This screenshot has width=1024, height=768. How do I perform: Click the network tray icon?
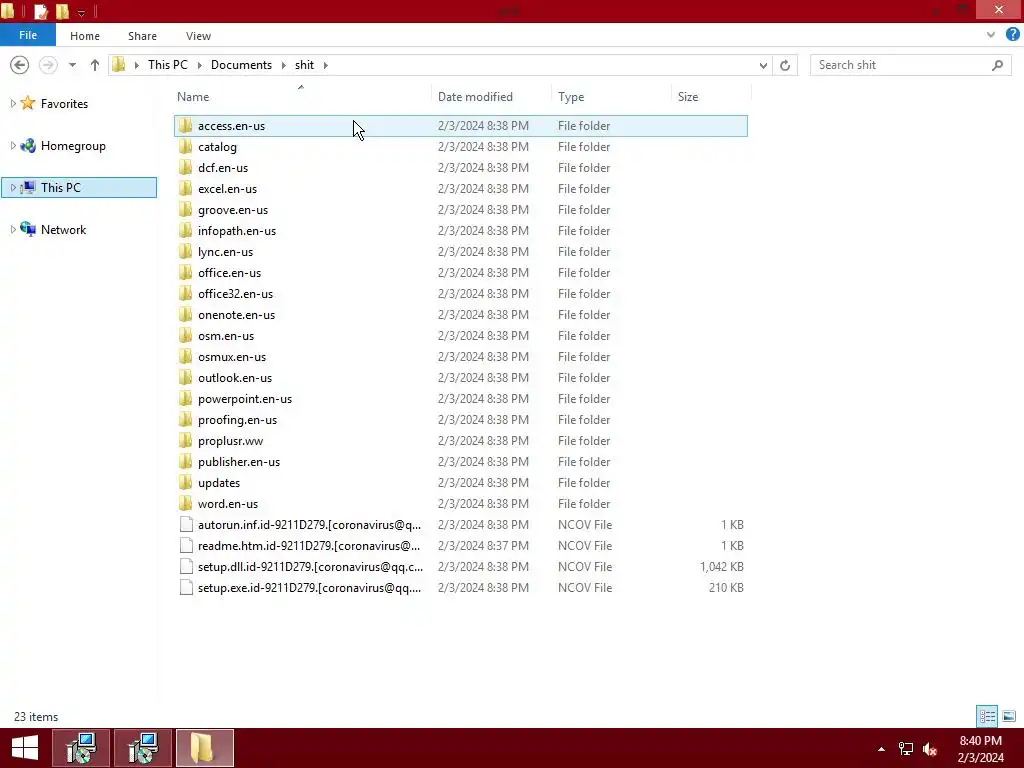(x=906, y=749)
